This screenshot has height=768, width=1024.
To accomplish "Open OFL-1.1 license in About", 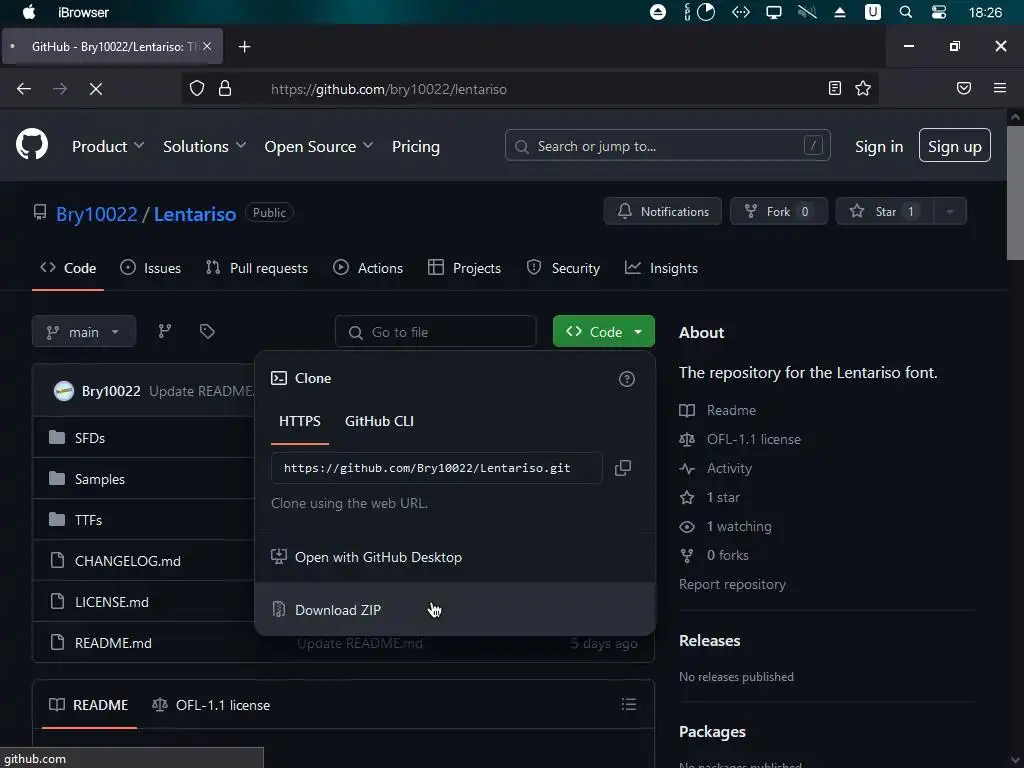I will coord(753,440).
